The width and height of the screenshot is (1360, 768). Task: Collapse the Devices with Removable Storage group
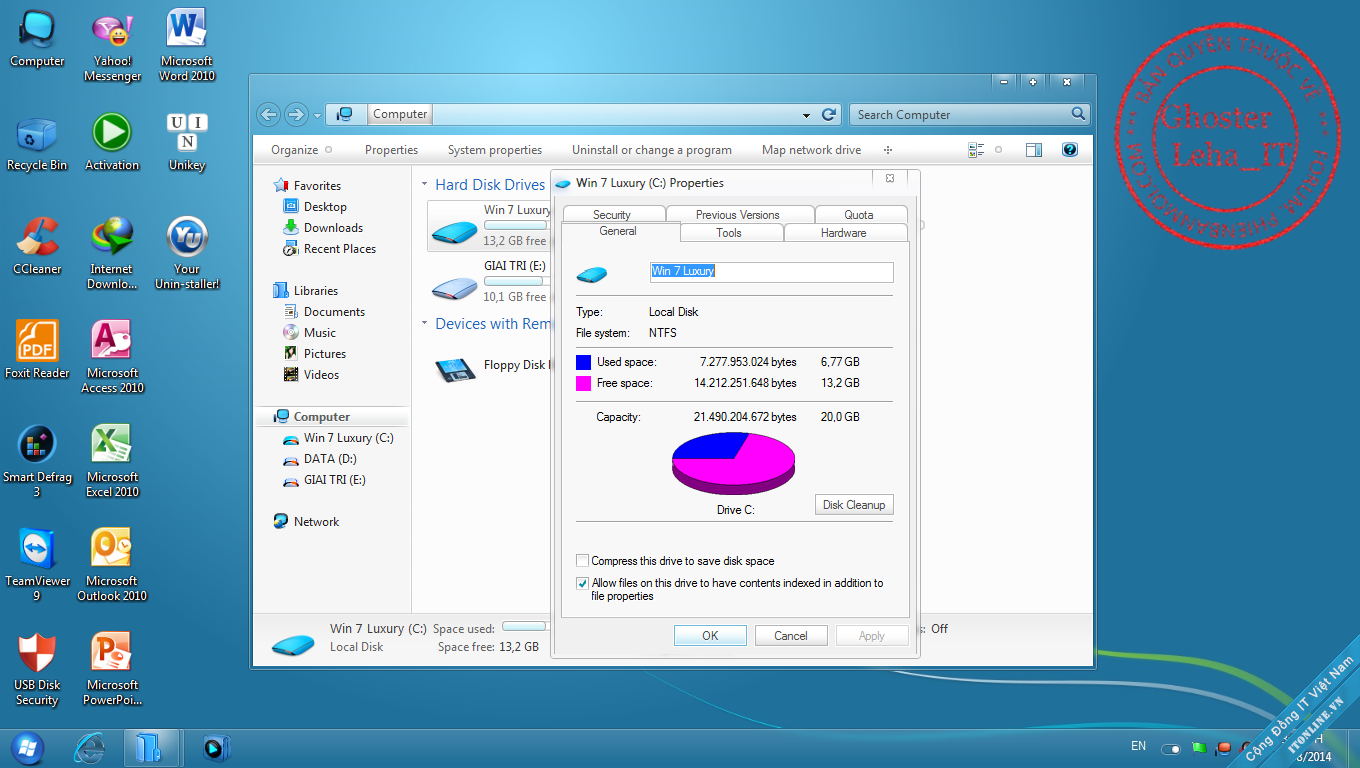tap(425, 324)
